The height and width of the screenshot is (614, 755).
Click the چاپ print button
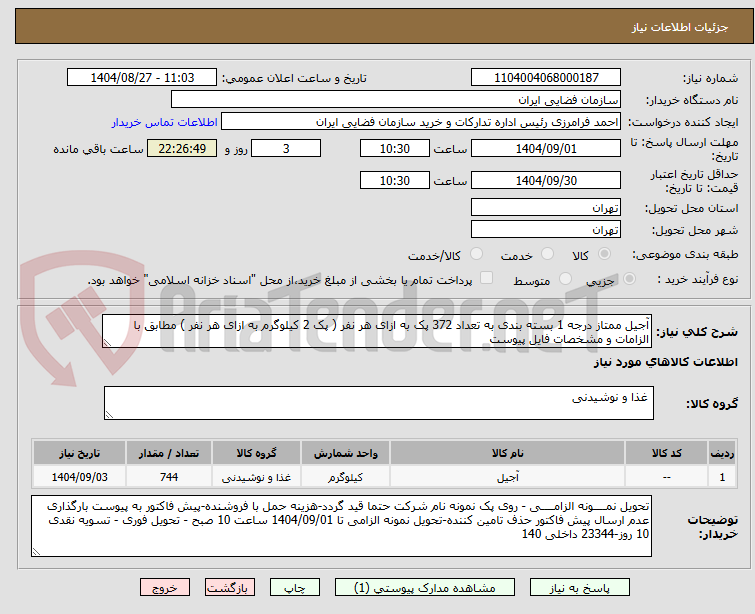[x=295, y=588]
